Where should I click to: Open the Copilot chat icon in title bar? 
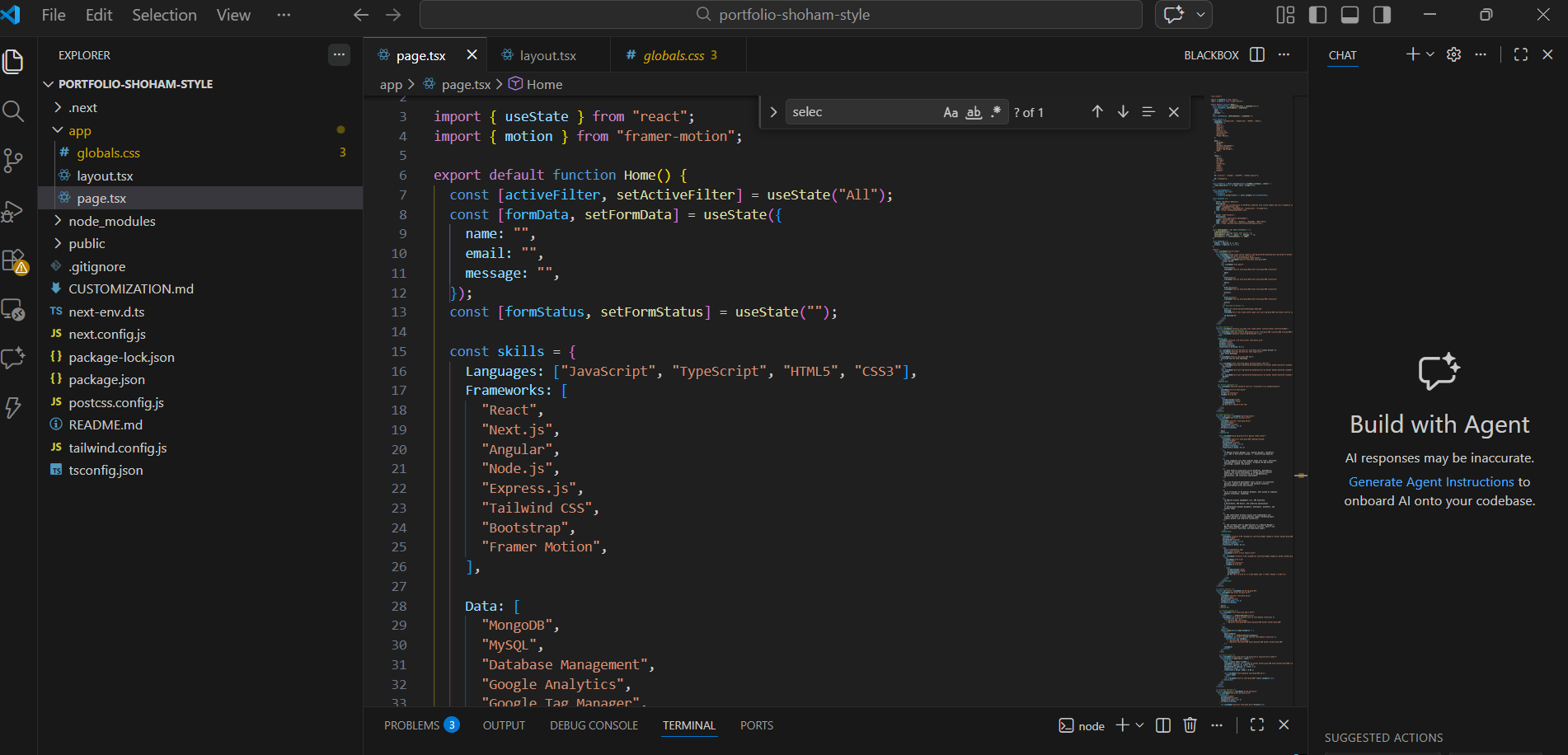(1174, 14)
